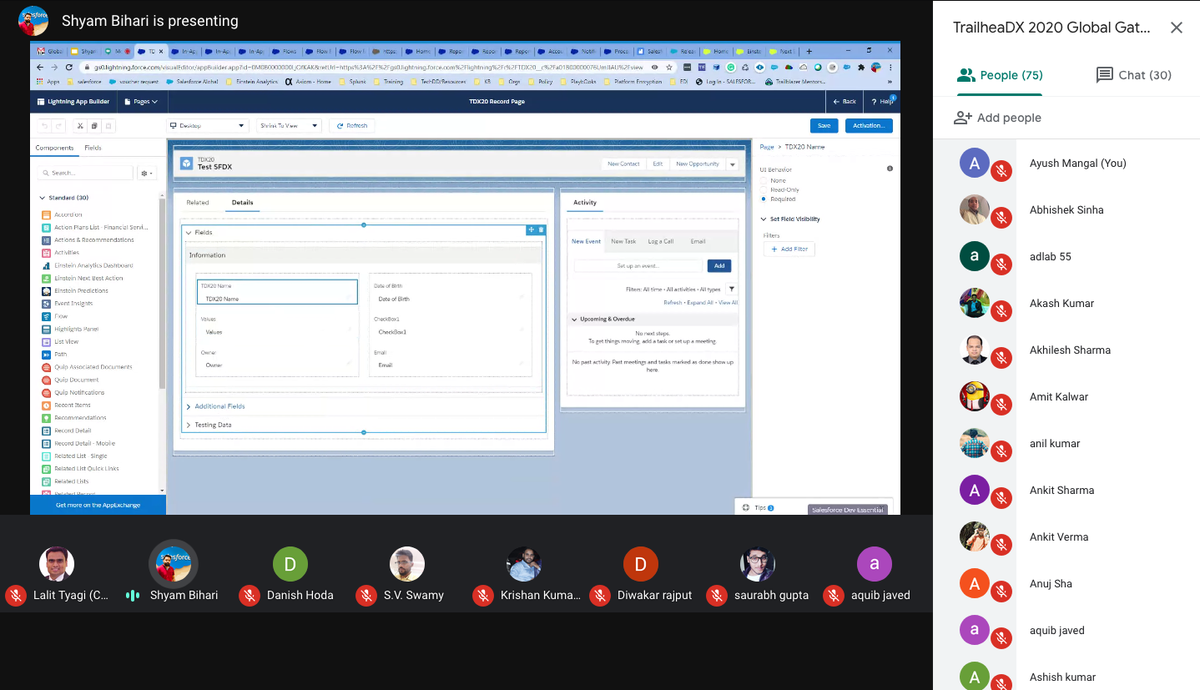Click the New Task activity tab
The height and width of the screenshot is (690, 1200).
coord(623,241)
